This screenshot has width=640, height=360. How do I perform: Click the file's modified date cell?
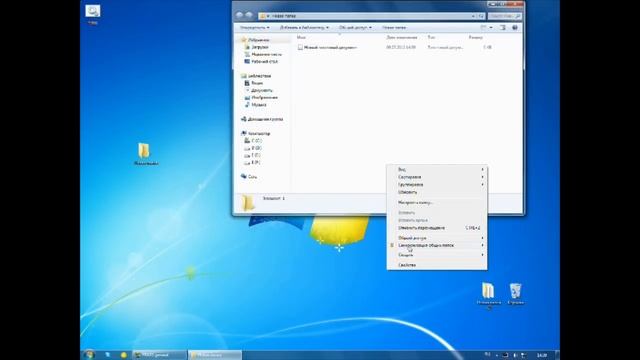pyautogui.click(x=401, y=47)
